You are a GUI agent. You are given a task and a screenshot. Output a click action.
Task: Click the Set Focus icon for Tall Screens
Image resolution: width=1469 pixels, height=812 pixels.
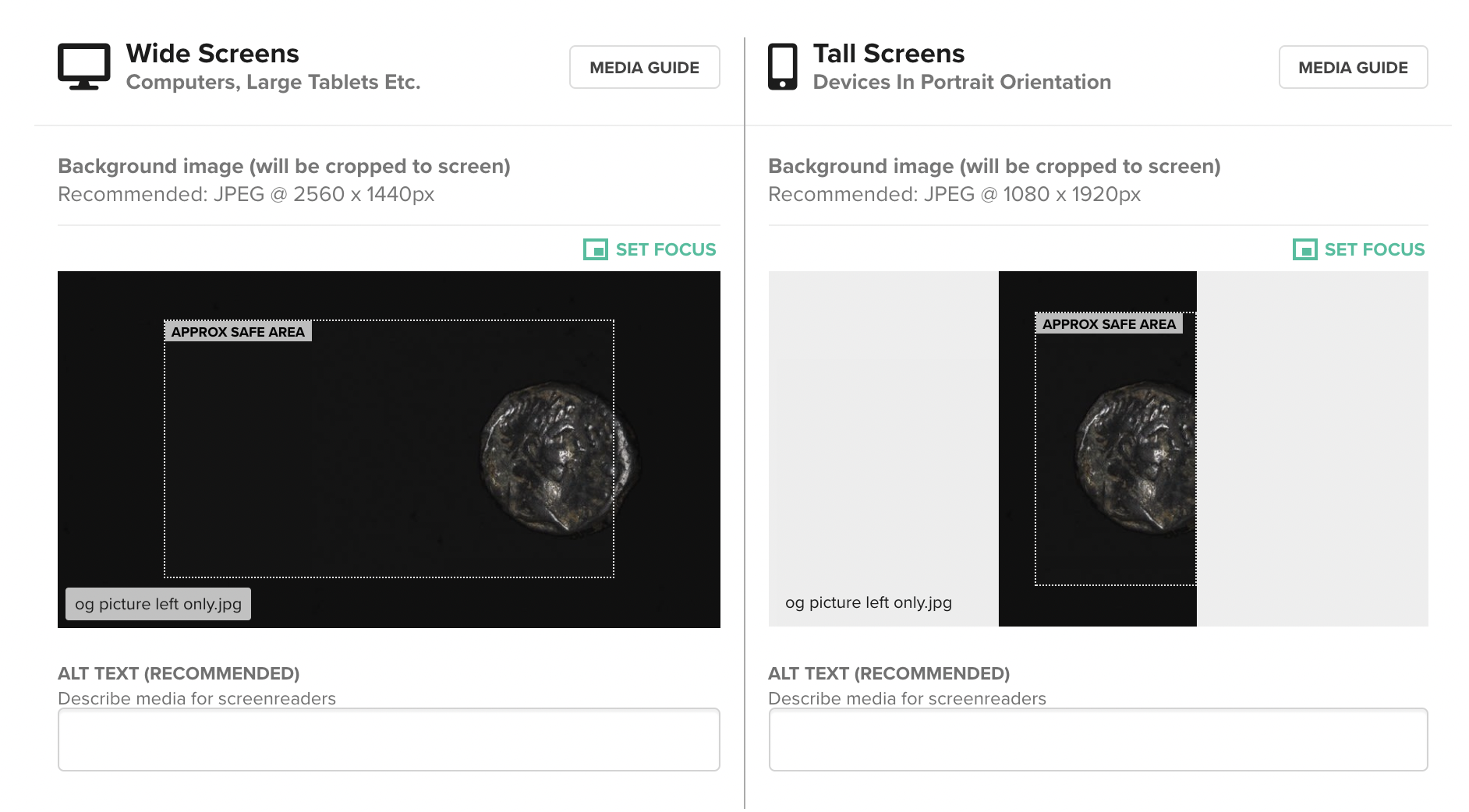(x=1304, y=249)
